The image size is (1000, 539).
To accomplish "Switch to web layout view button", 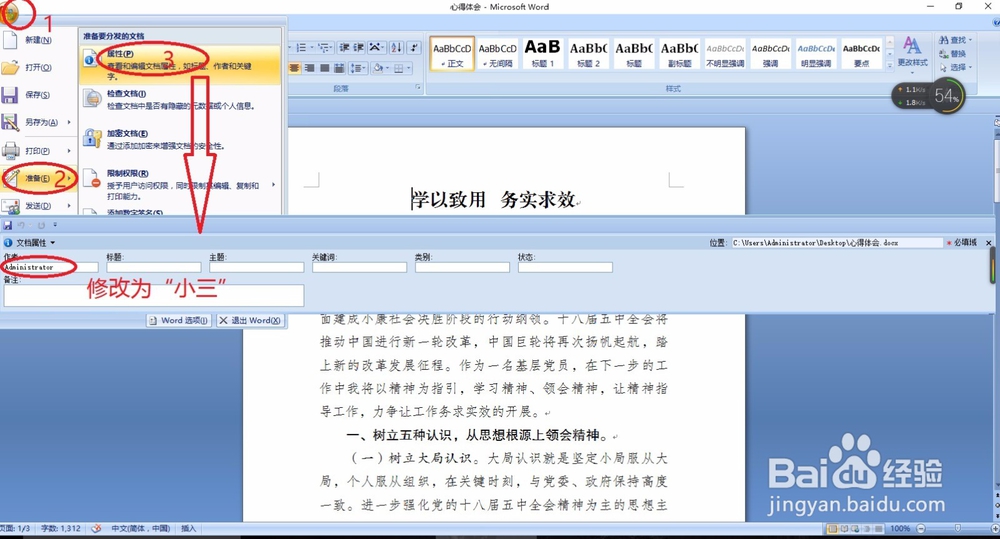I will (855, 529).
